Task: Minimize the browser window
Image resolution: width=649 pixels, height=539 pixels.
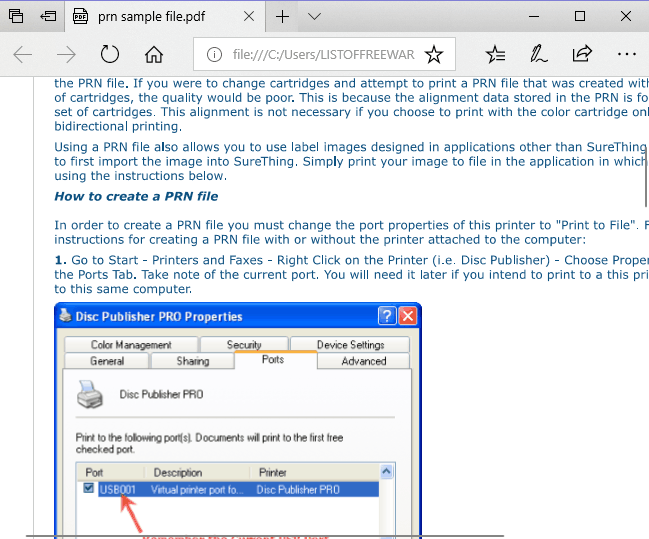Action: point(534,17)
